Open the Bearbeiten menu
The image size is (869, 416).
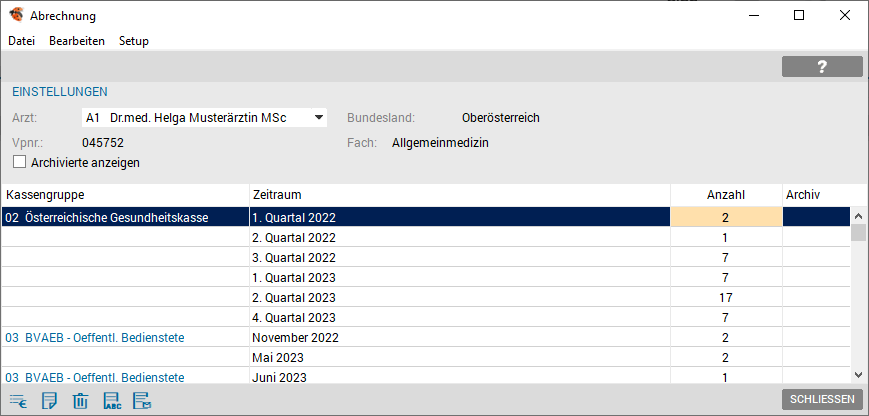[x=77, y=41]
